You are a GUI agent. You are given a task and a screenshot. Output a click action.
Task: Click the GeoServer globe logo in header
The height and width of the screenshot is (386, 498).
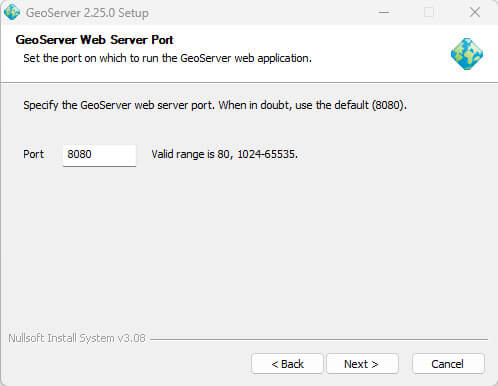point(467,54)
